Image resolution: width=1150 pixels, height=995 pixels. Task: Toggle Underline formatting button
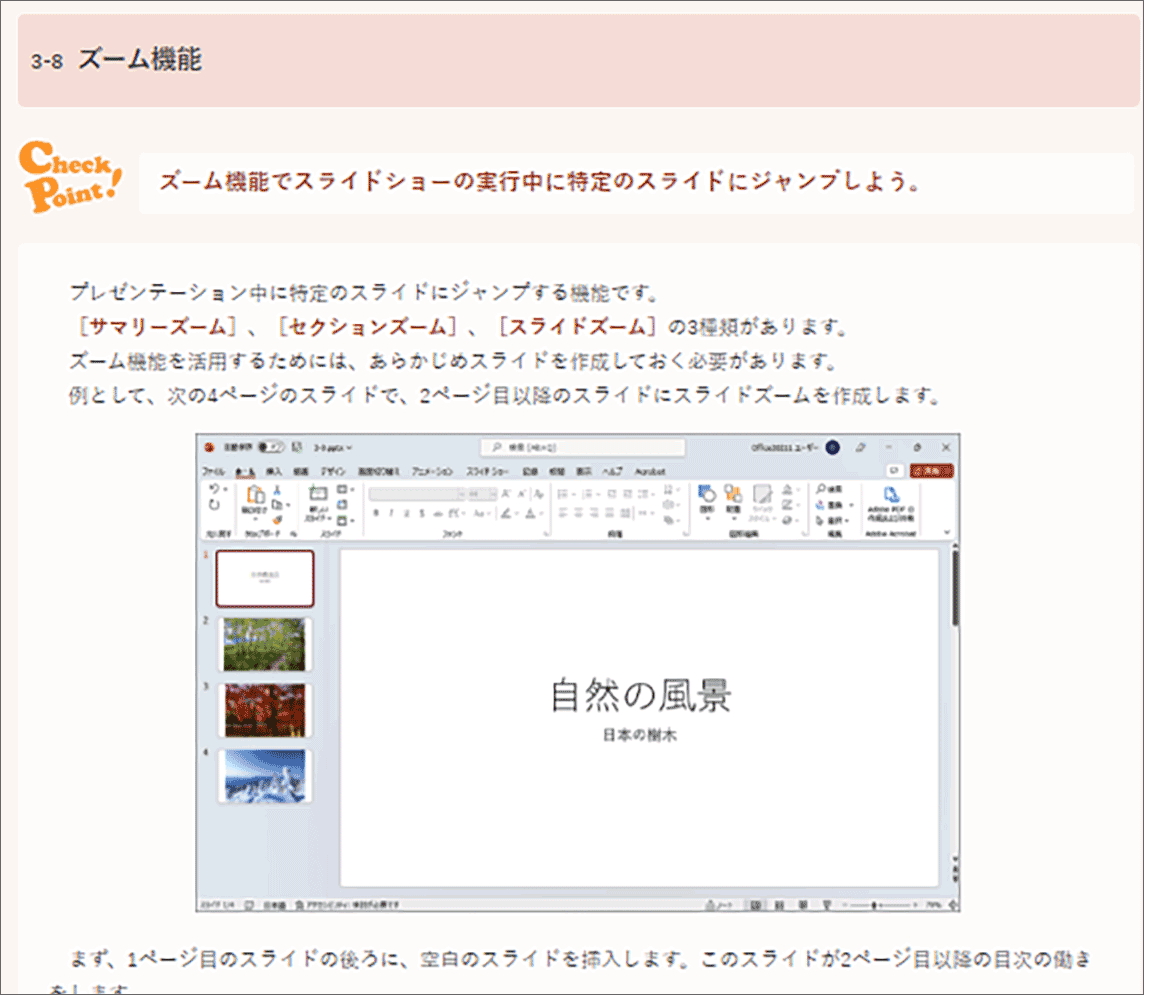pyautogui.click(x=406, y=513)
